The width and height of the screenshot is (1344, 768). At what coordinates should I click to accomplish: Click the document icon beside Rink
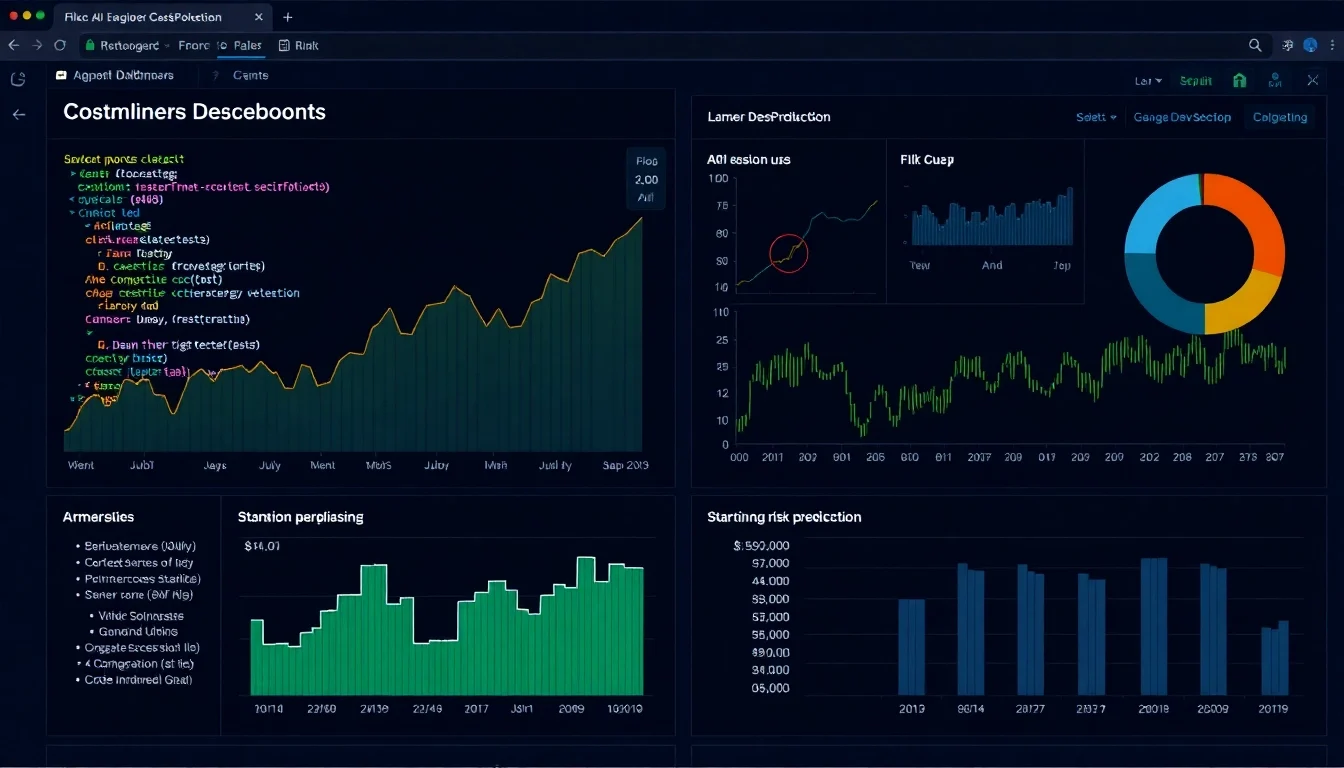(x=284, y=45)
